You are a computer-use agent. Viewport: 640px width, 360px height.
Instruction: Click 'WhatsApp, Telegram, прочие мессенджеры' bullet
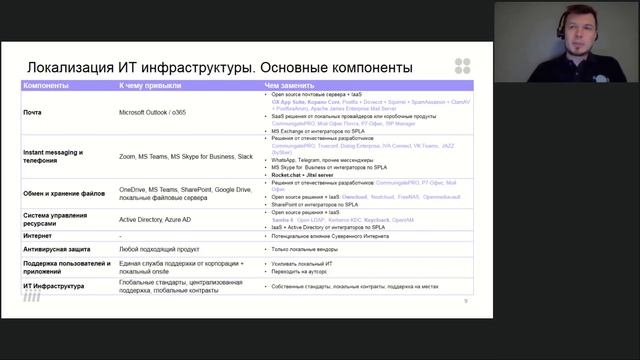[322, 160]
